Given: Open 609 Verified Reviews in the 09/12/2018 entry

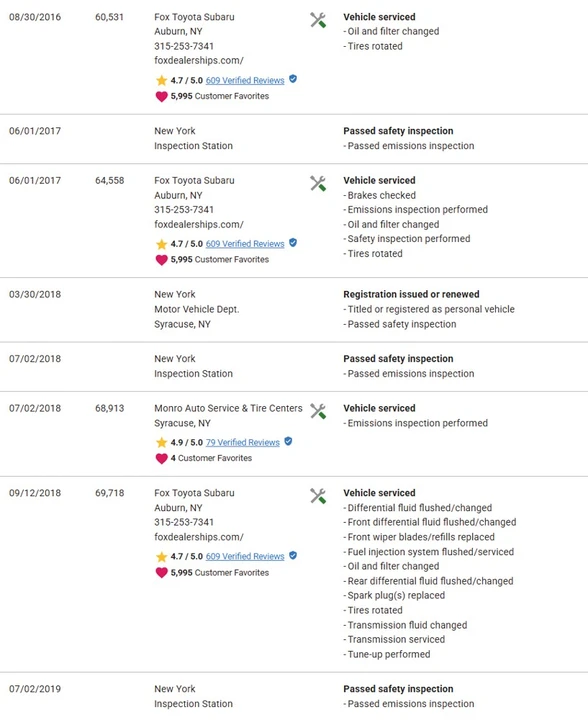Looking at the screenshot, I should 245,556.
